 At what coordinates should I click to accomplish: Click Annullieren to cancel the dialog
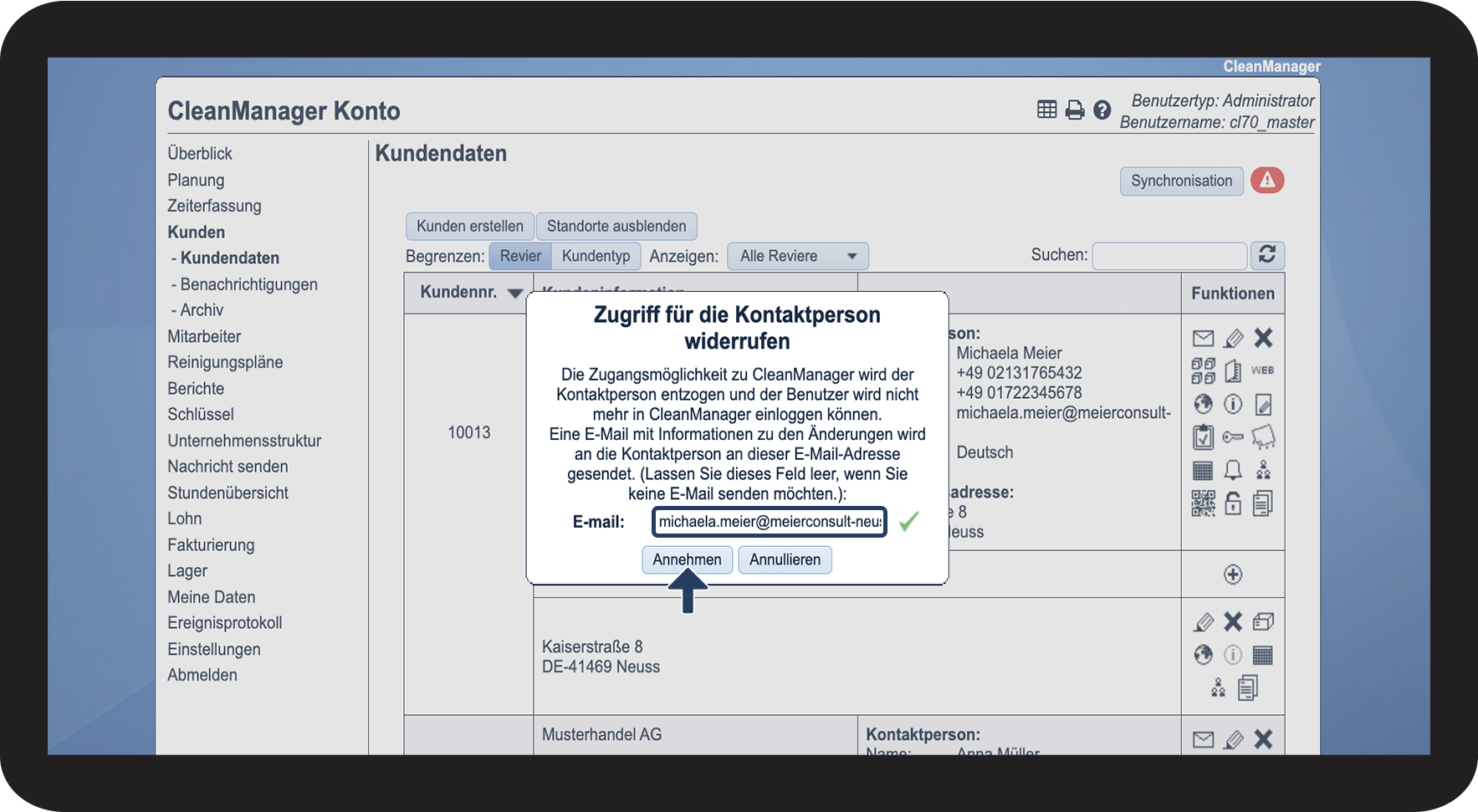pos(785,559)
